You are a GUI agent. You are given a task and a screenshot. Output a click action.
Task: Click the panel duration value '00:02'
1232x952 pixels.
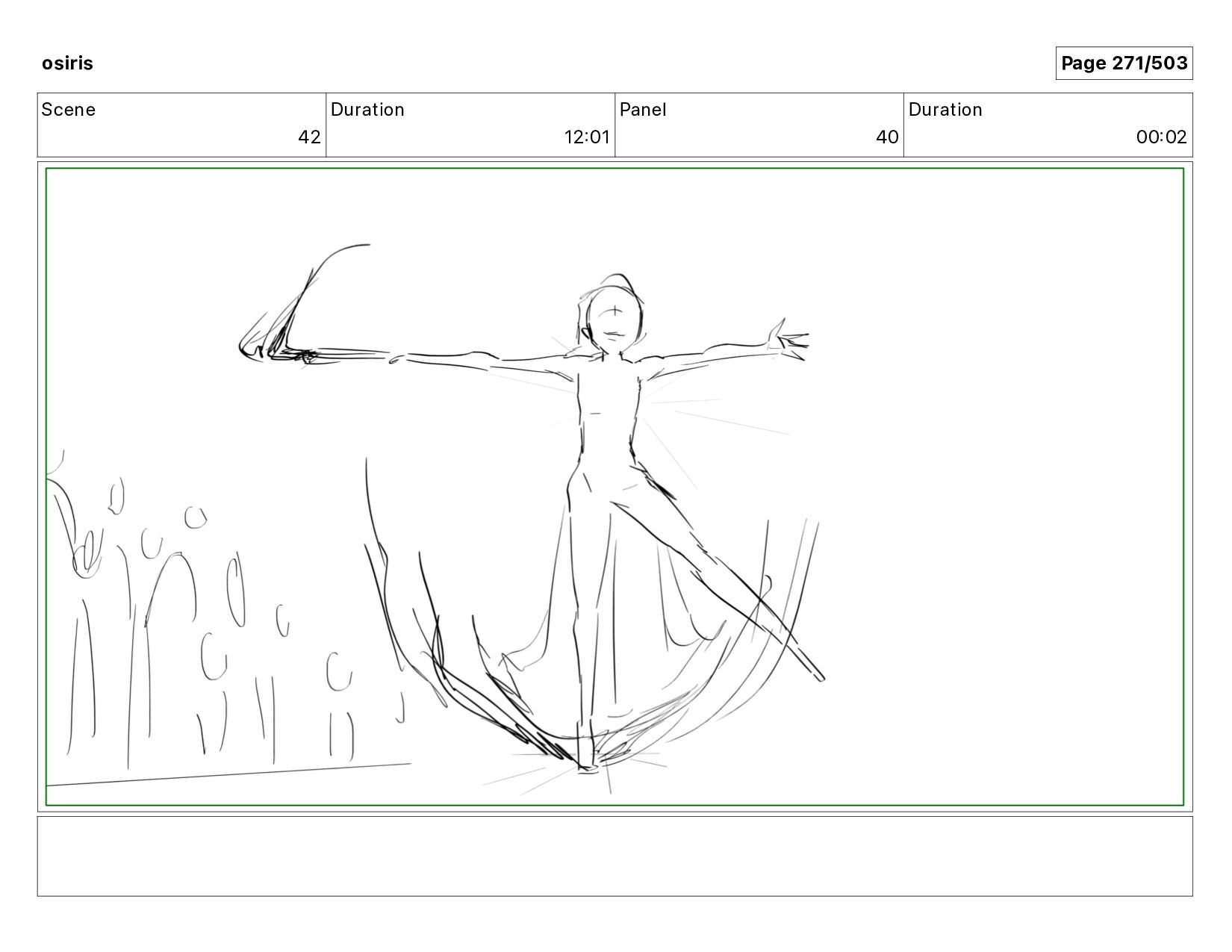pyautogui.click(x=1161, y=137)
